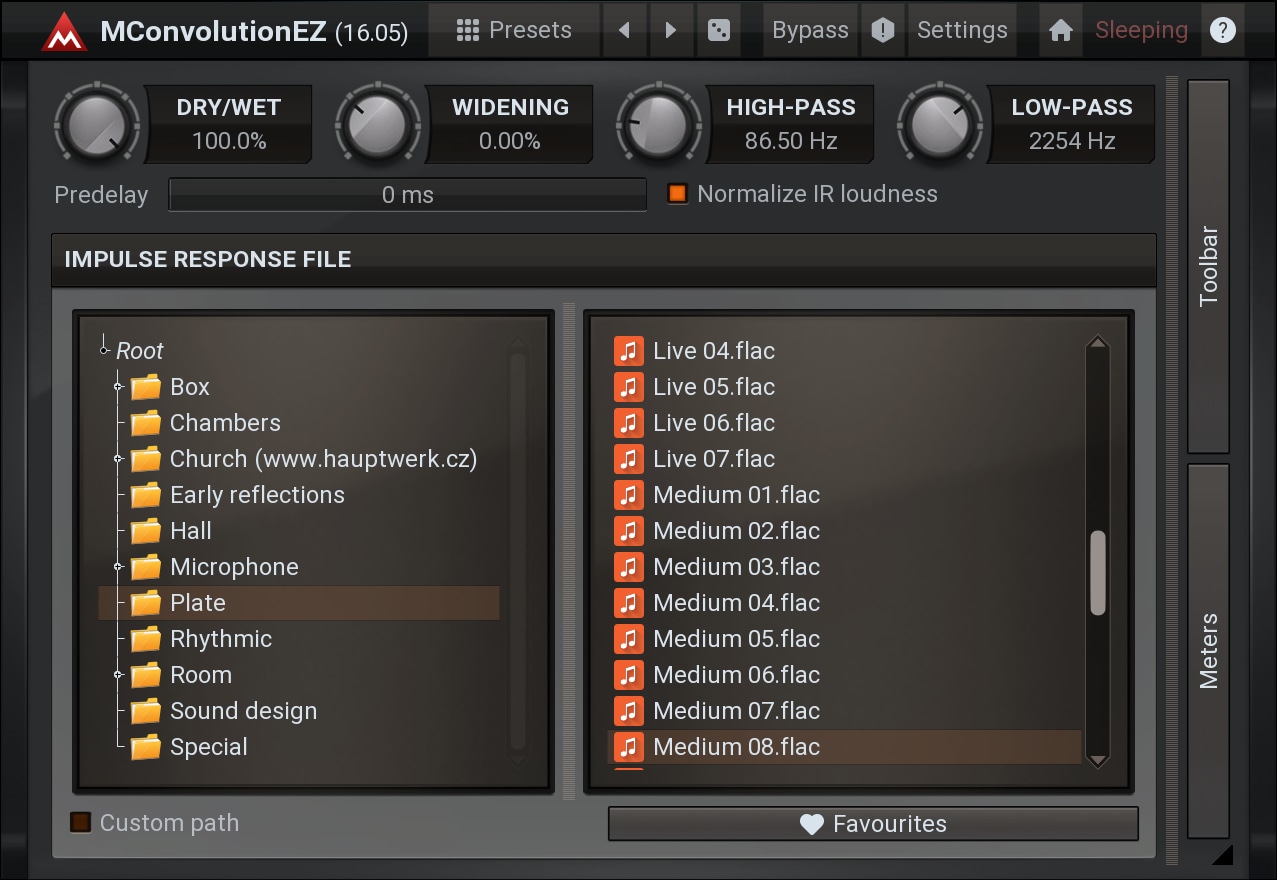Open the help question mark icon
The width and height of the screenshot is (1277, 880).
point(1222,30)
